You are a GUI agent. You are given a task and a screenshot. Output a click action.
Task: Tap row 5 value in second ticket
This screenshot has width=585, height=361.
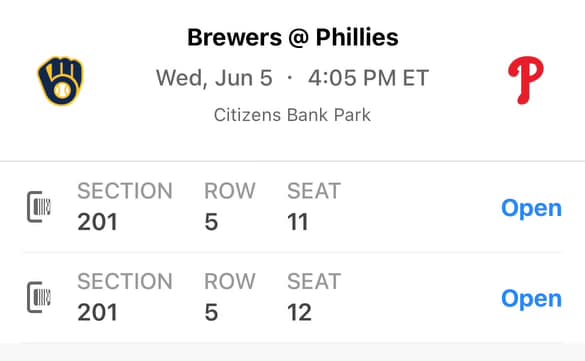[211, 313]
